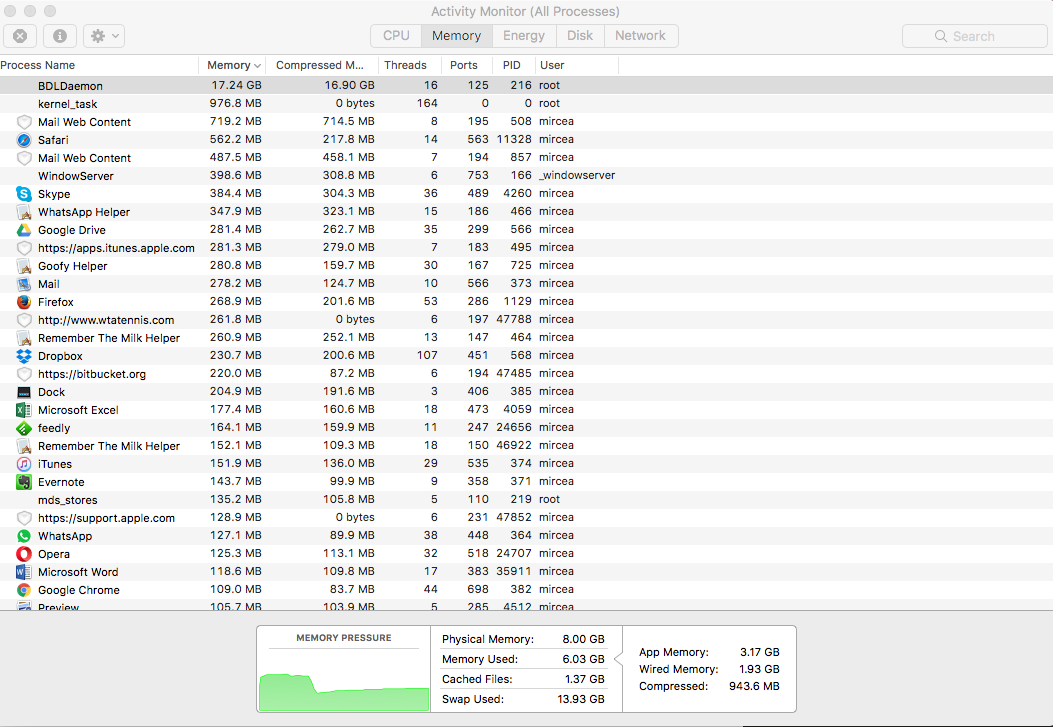Select Remember The Milk Helper 260.9 MB row
Image resolution: width=1053 pixels, height=727 pixels.
[x=526, y=338]
